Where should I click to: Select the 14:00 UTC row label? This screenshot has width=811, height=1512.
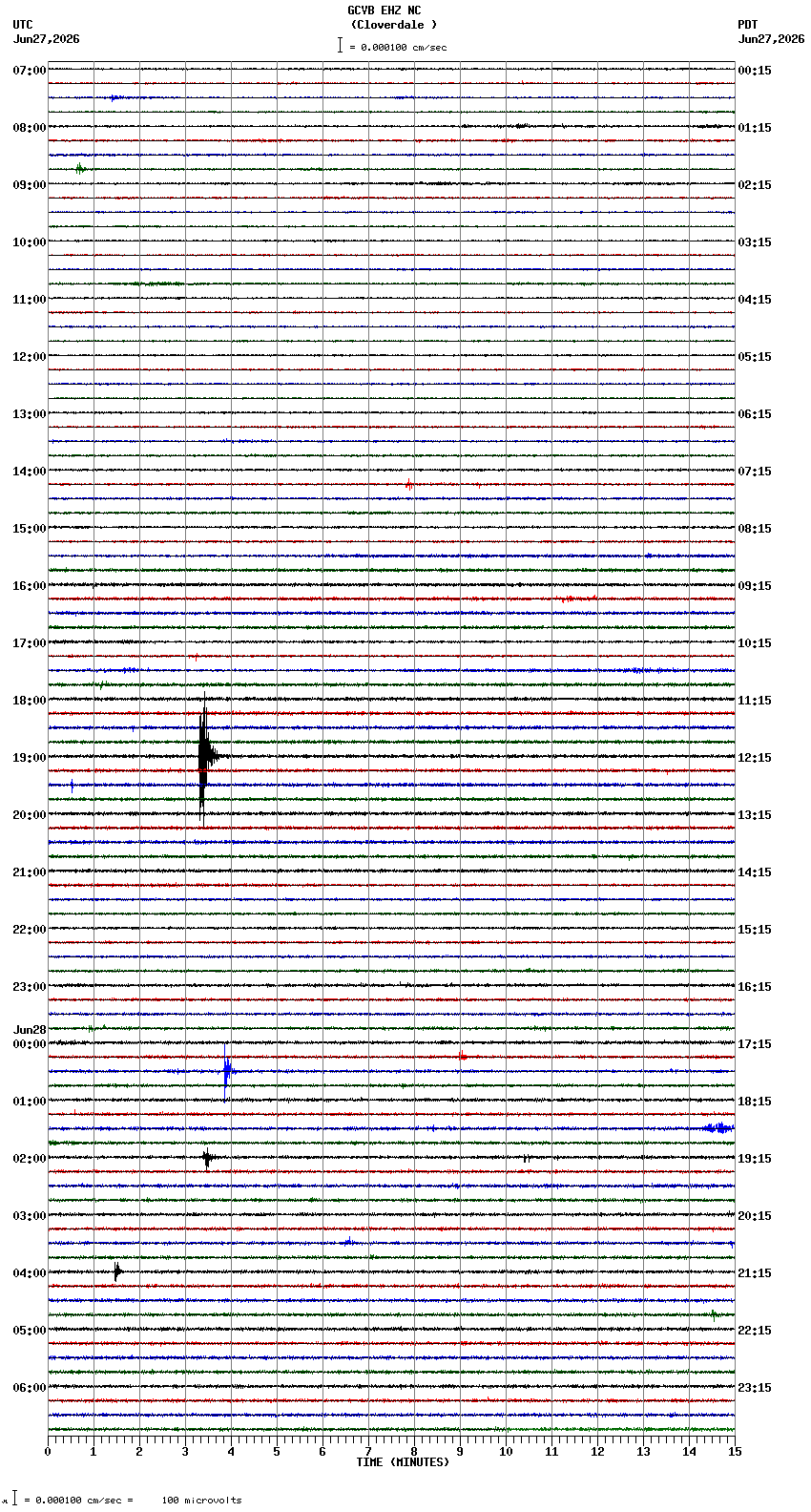coord(30,472)
